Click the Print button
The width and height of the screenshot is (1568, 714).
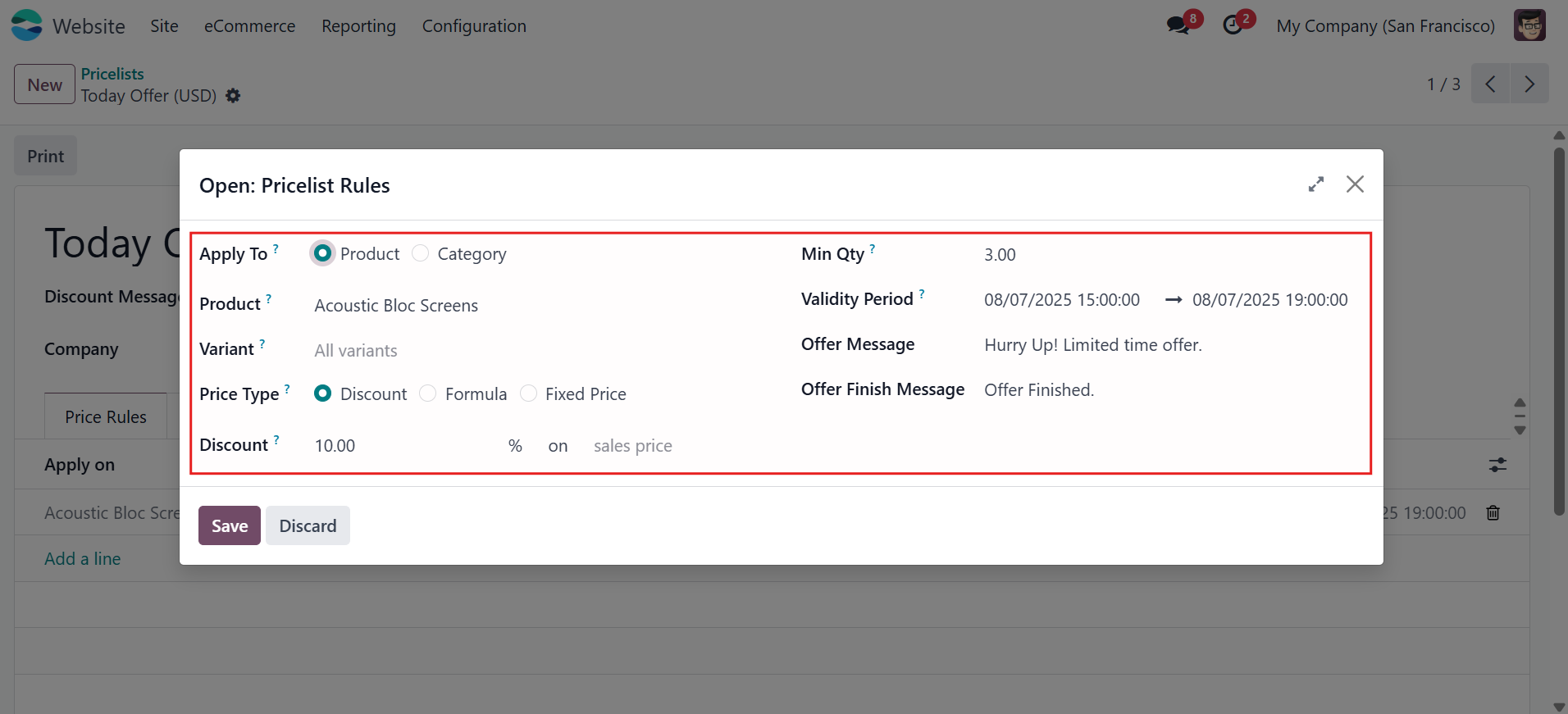(x=45, y=156)
